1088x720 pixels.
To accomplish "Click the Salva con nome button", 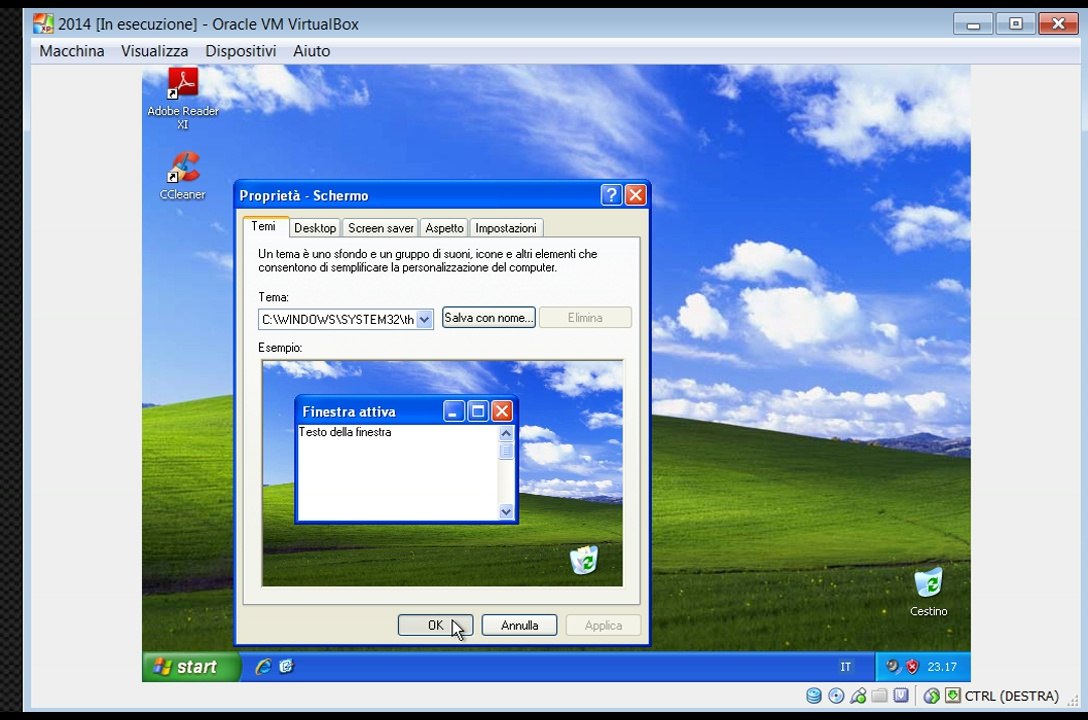I will tap(488, 318).
